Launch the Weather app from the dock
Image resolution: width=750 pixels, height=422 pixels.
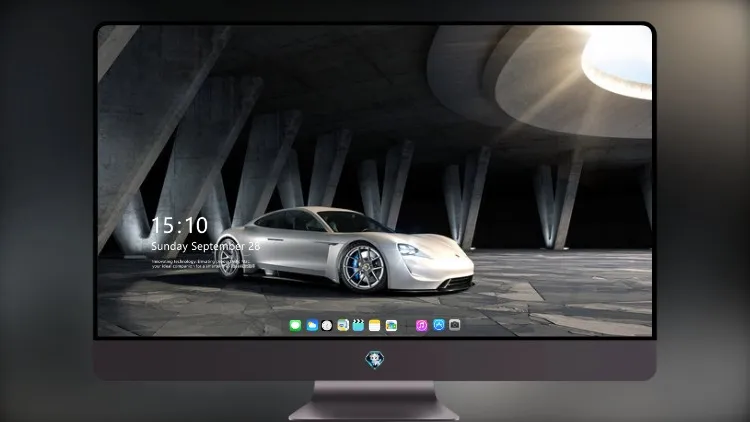pos(312,325)
